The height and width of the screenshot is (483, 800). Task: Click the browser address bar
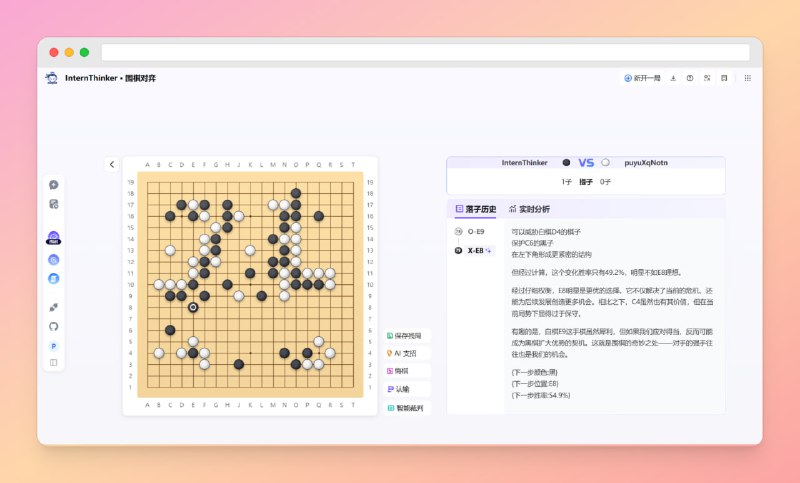[426, 52]
